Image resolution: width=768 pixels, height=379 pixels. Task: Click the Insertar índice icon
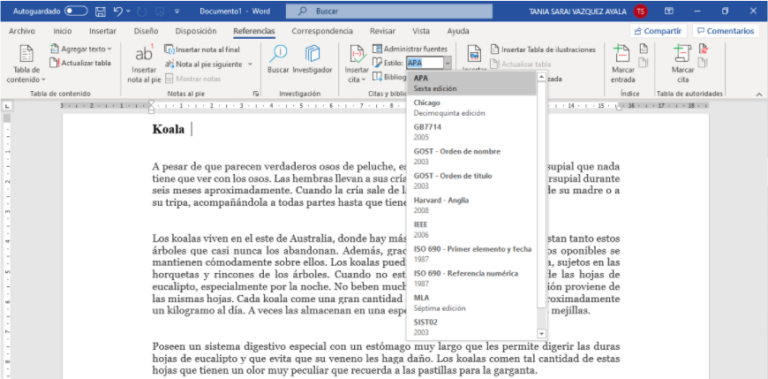pos(644,48)
